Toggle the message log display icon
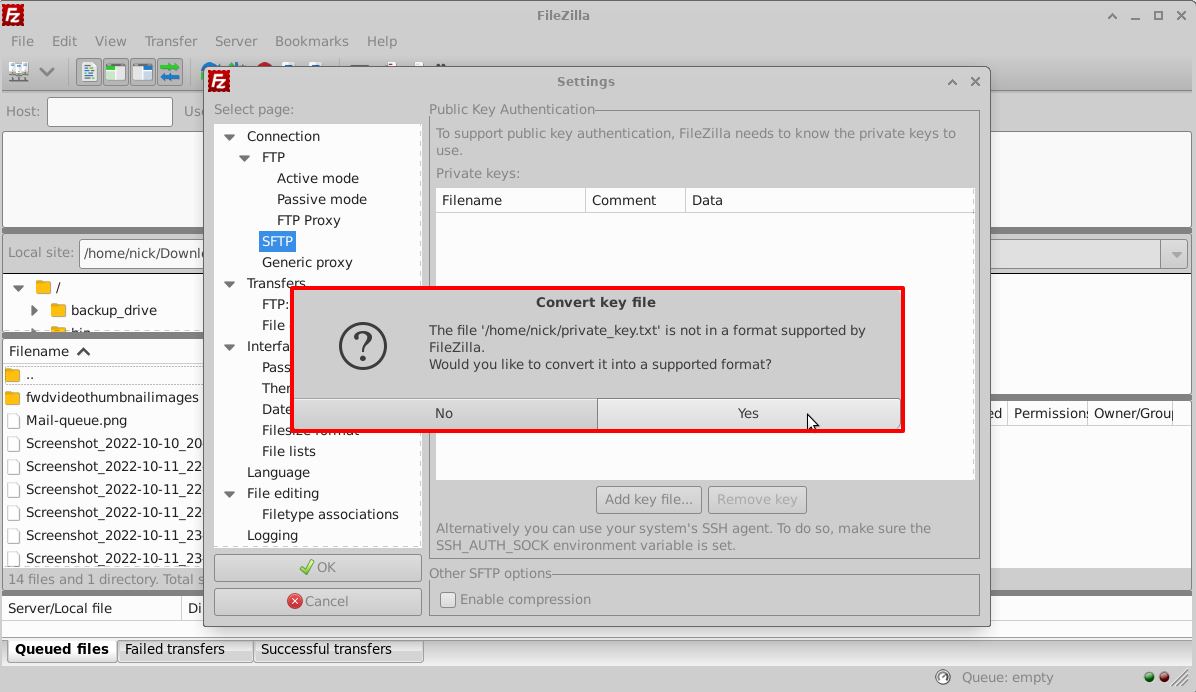This screenshot has width=1196, height=692. (x=88, y=72)
